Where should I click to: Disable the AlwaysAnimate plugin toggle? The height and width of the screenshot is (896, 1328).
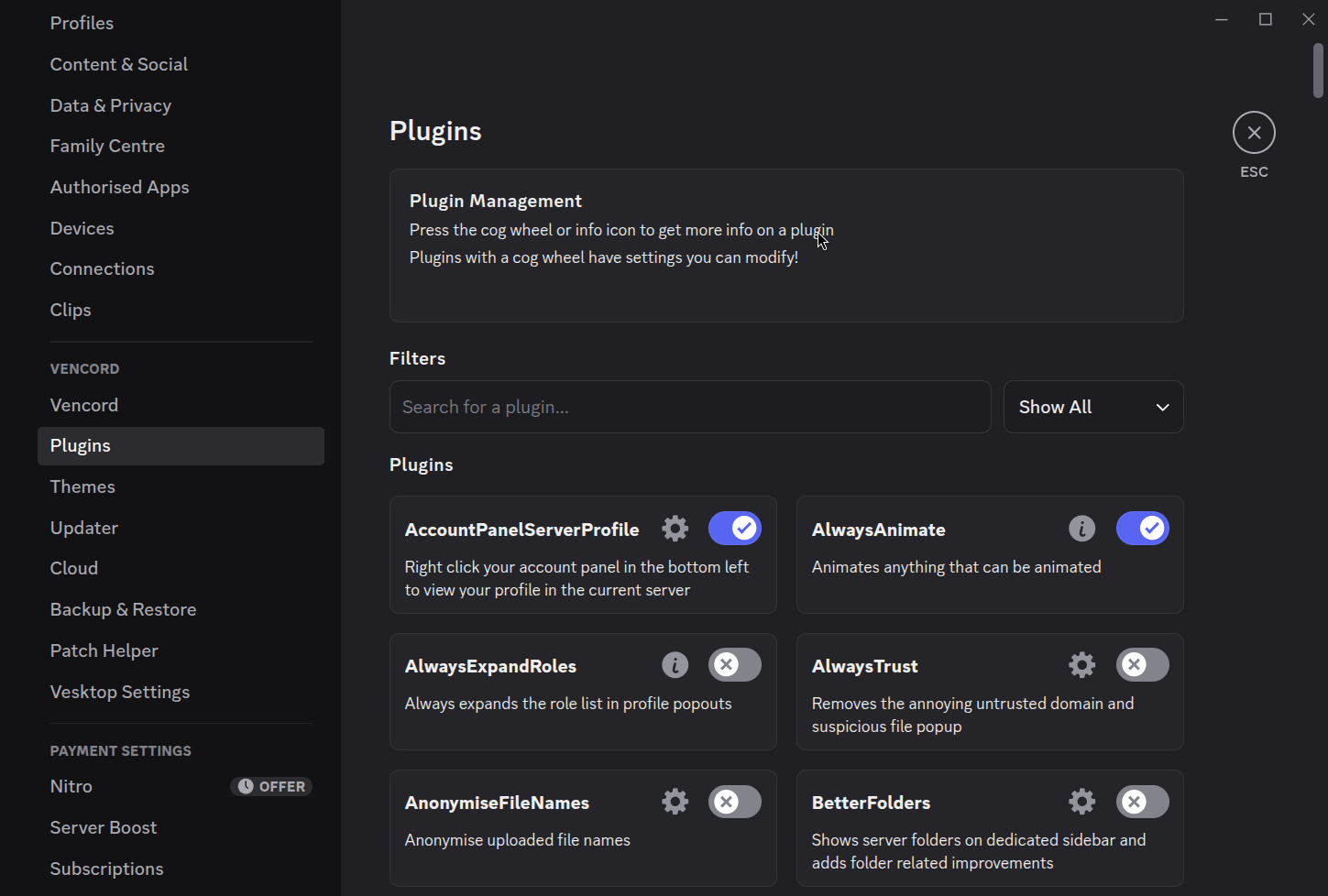click(x=1143, y=529)
